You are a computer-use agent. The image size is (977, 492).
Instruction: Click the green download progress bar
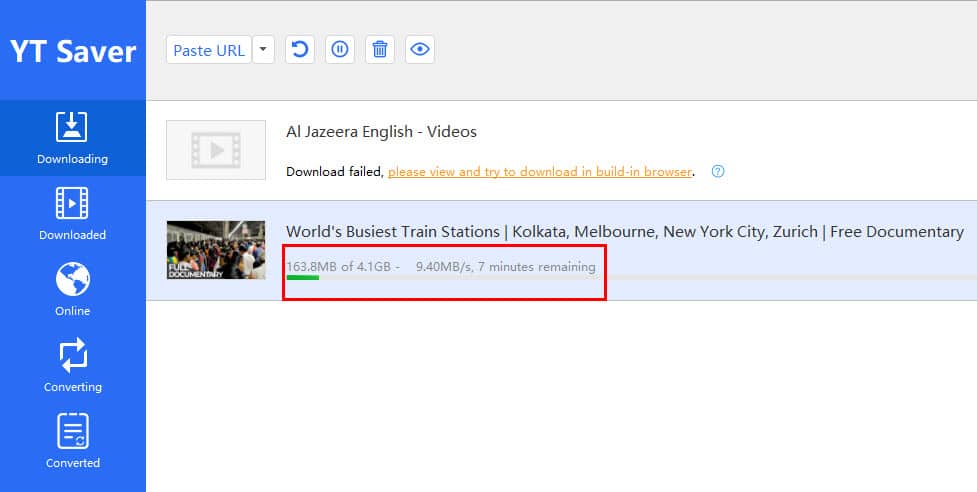(303, 278)
